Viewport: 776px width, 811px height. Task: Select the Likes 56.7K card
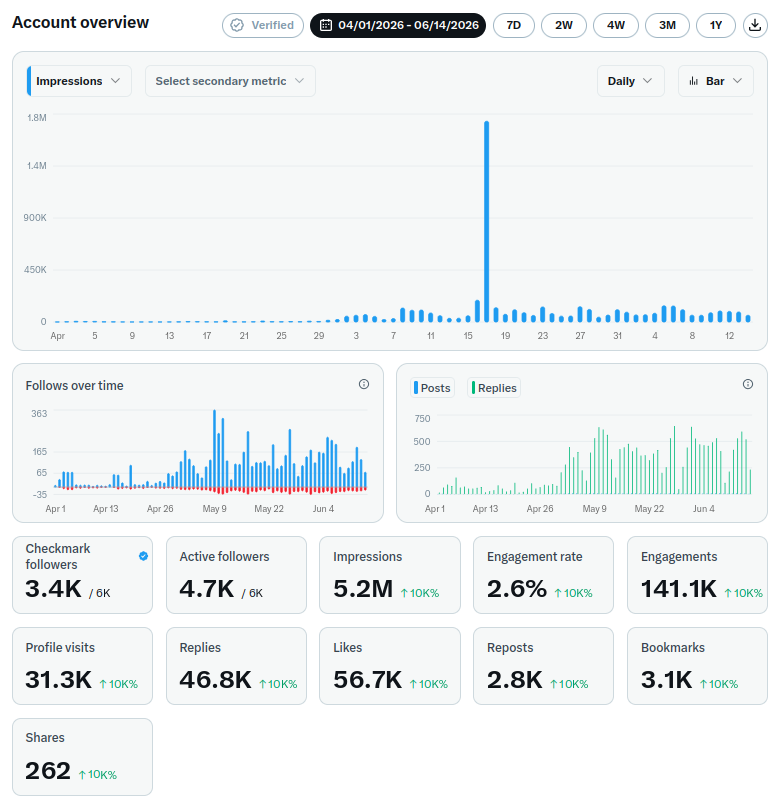pyautogui.click(x=390, y=666)
